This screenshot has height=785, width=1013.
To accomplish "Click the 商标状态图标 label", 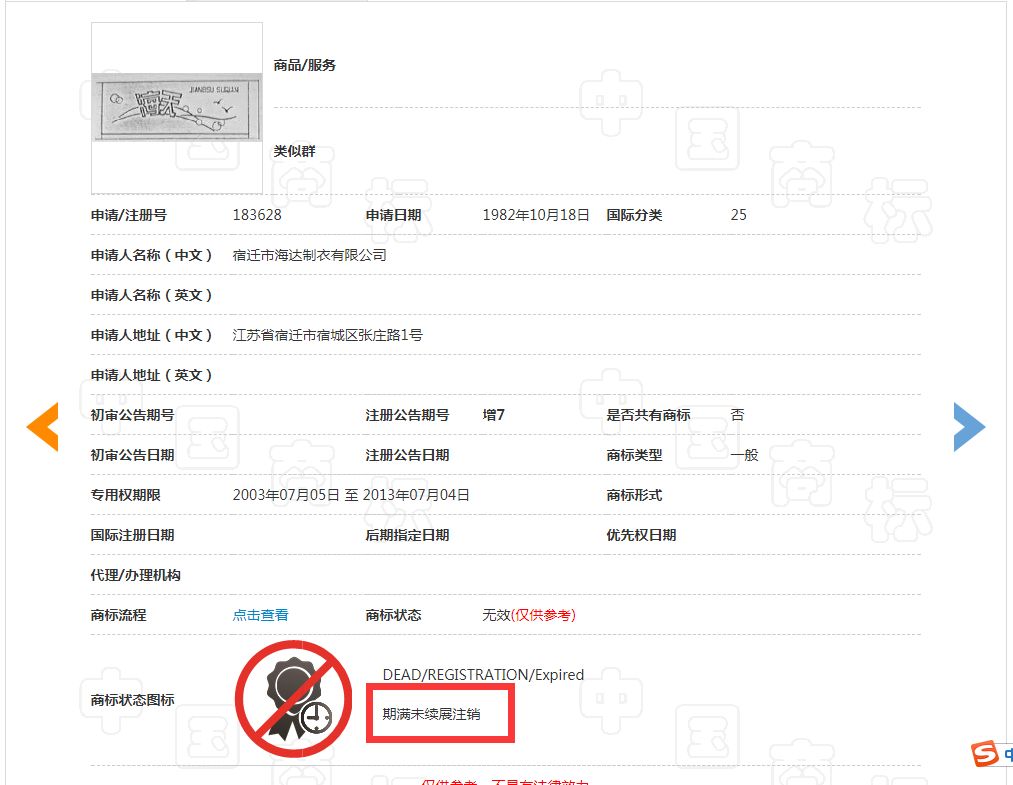I will [x=132, y=700].
